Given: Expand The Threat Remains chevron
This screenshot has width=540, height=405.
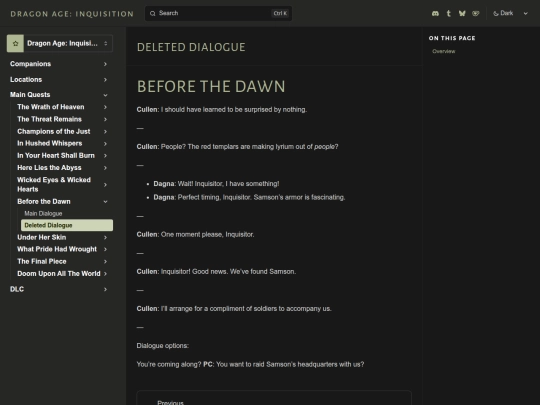Looking at the screenshot, I should [105, 119].
